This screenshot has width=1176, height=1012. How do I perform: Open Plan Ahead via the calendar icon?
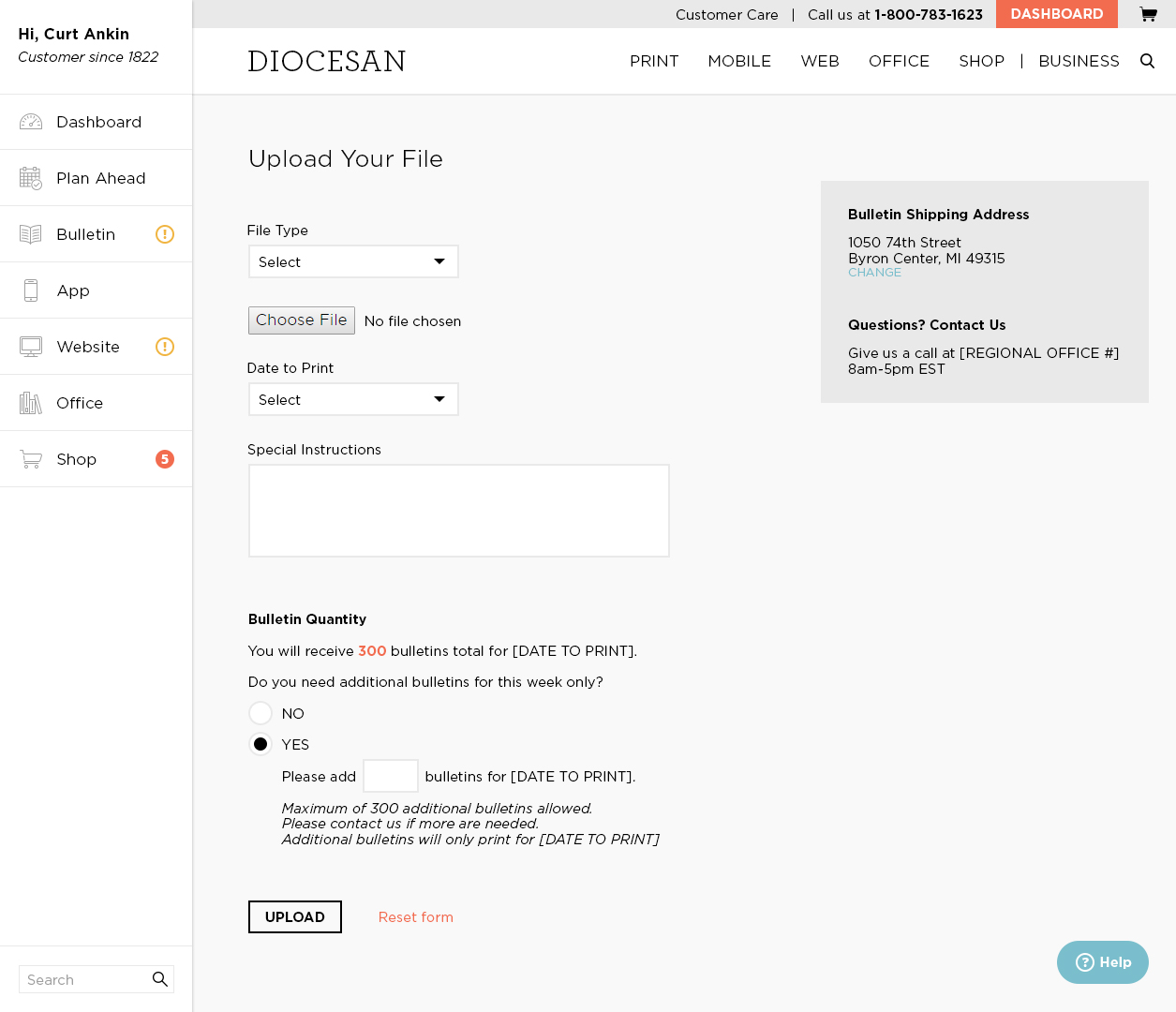point(31,178)
